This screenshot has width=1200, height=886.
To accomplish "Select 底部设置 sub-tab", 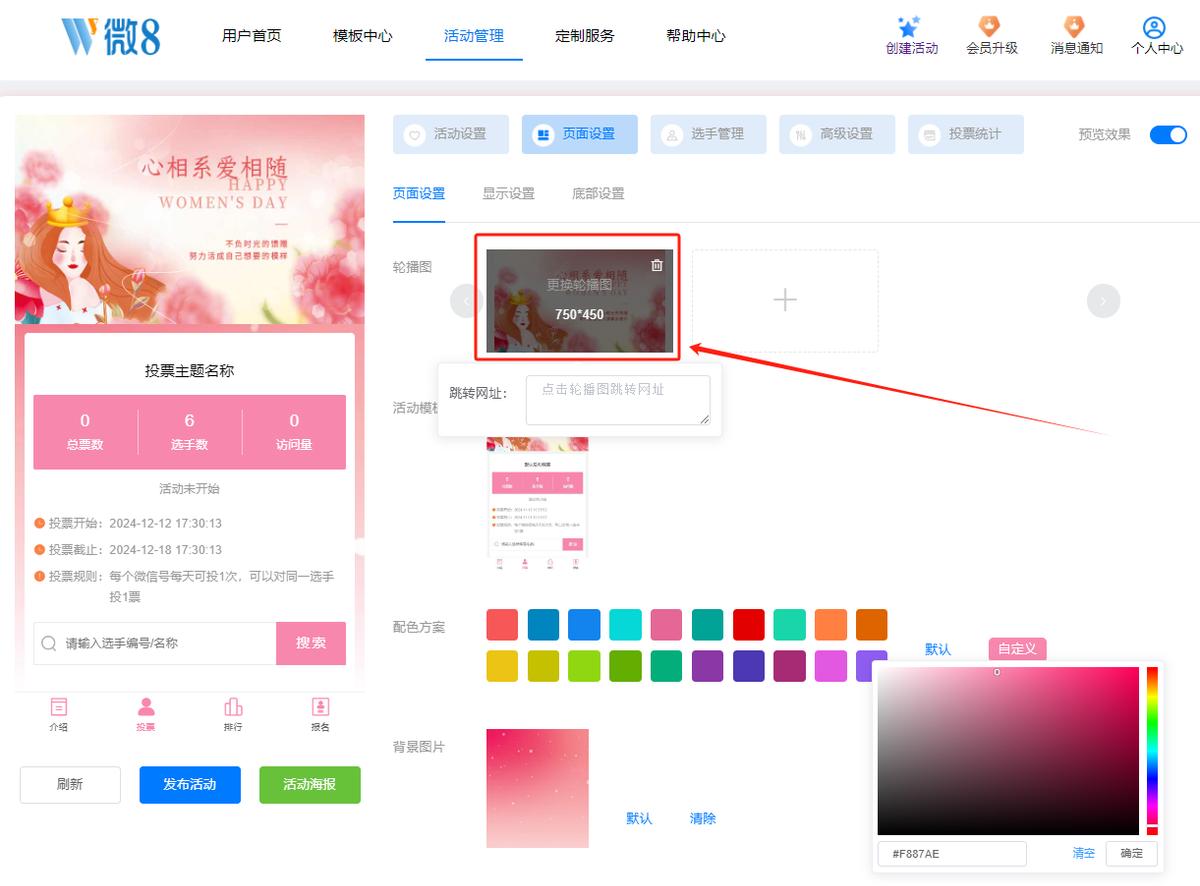I will click(x=598, y=194).
